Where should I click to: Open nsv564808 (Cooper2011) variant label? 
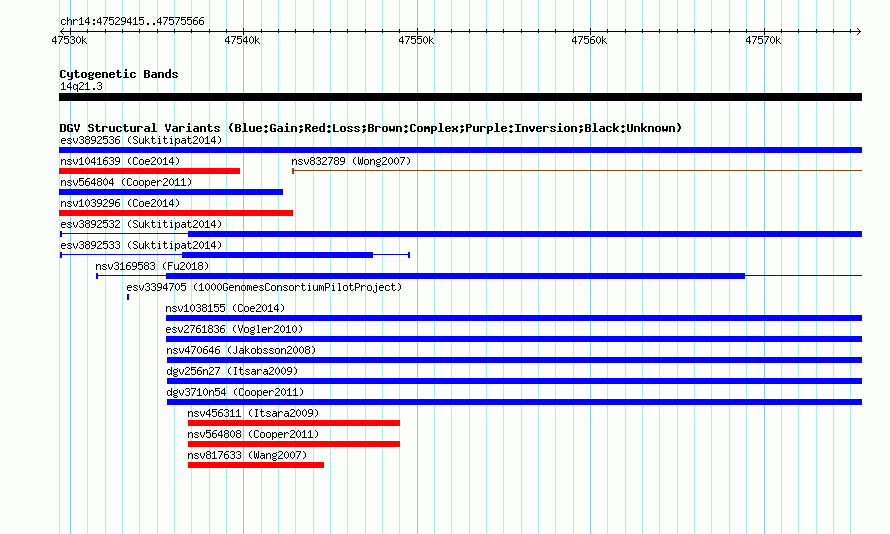253,434
